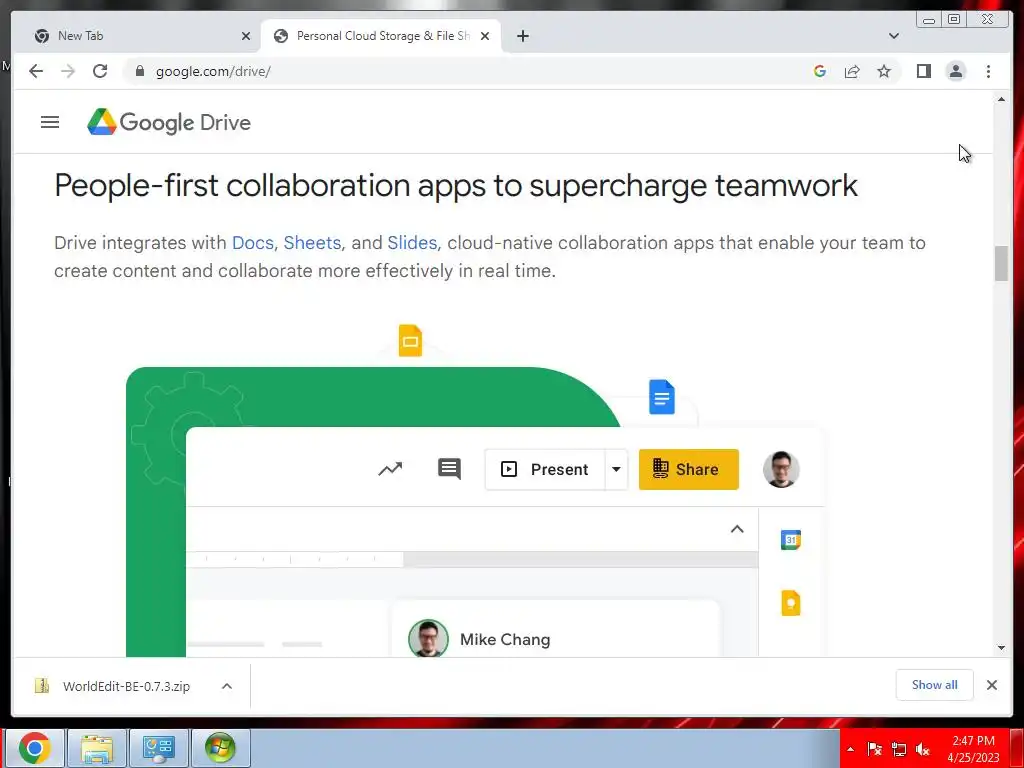
Task: Bookmark this page with the star
Action: [884, 71]
